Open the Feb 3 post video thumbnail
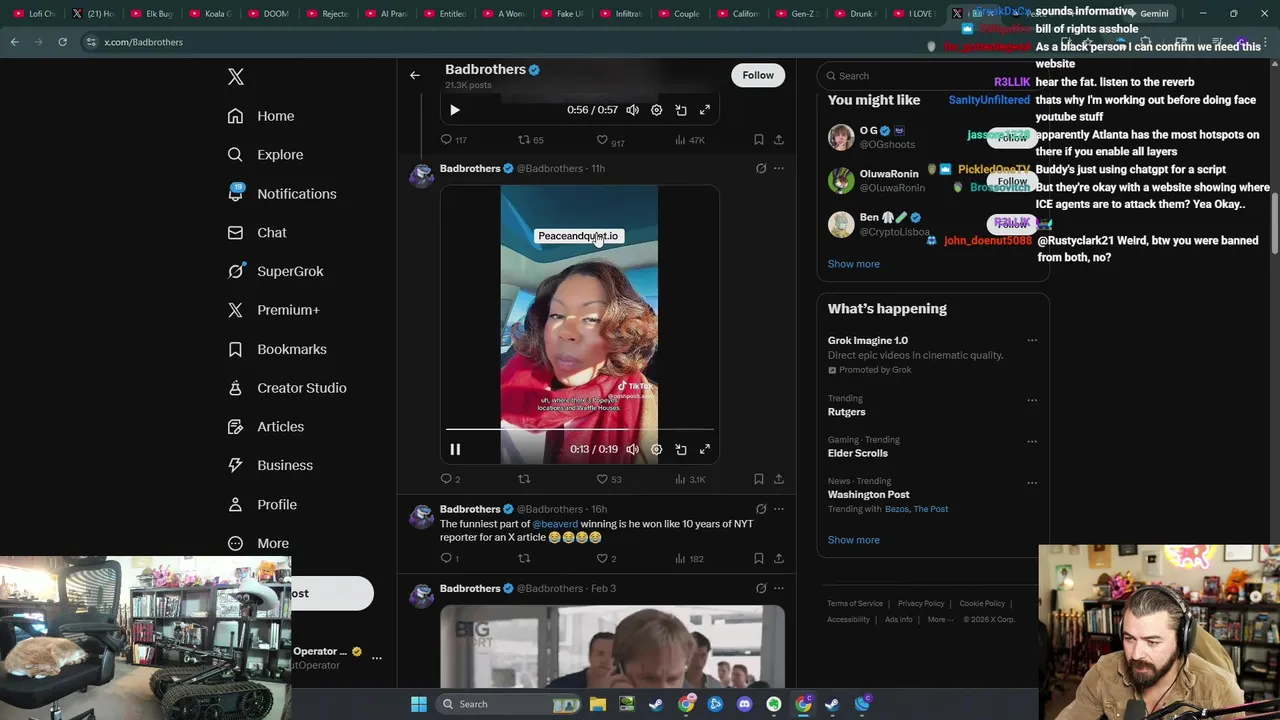1280x720 pixels. point(612,646)
